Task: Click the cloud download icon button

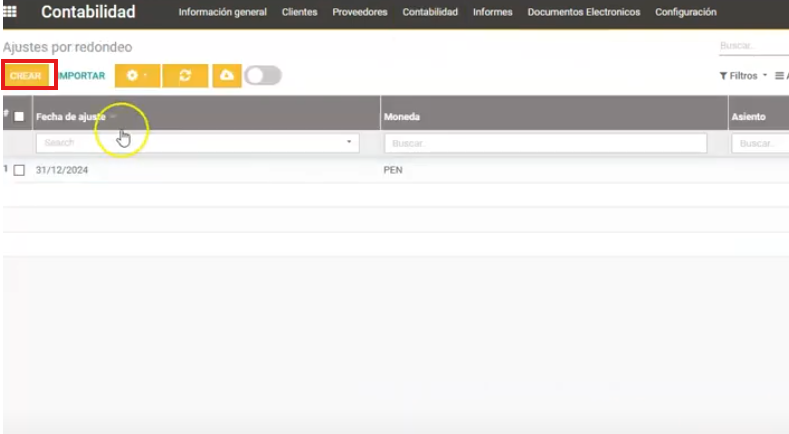Action: [x=227, y=76]
